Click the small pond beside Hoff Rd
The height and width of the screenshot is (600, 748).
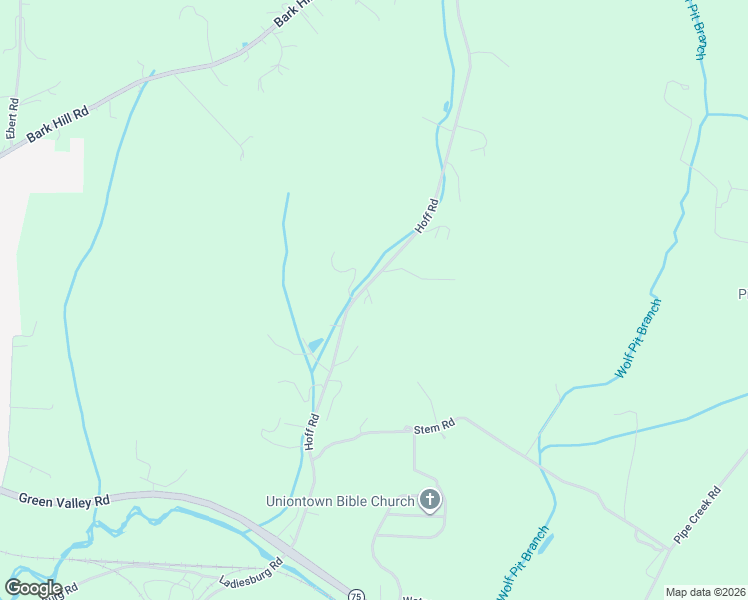(316, 344)
